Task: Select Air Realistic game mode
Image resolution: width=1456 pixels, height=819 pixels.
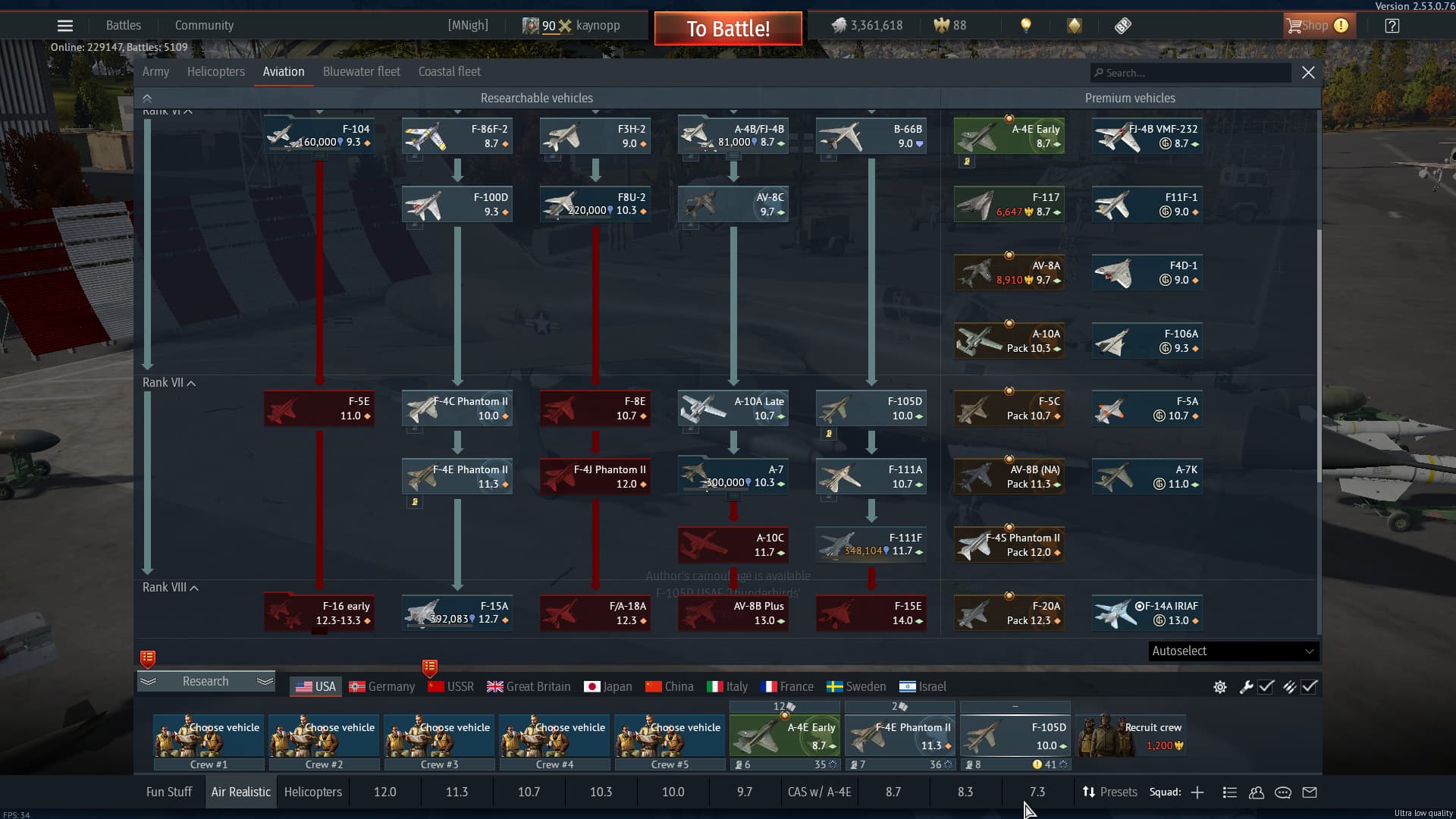Action: click(x=240, y=792)
